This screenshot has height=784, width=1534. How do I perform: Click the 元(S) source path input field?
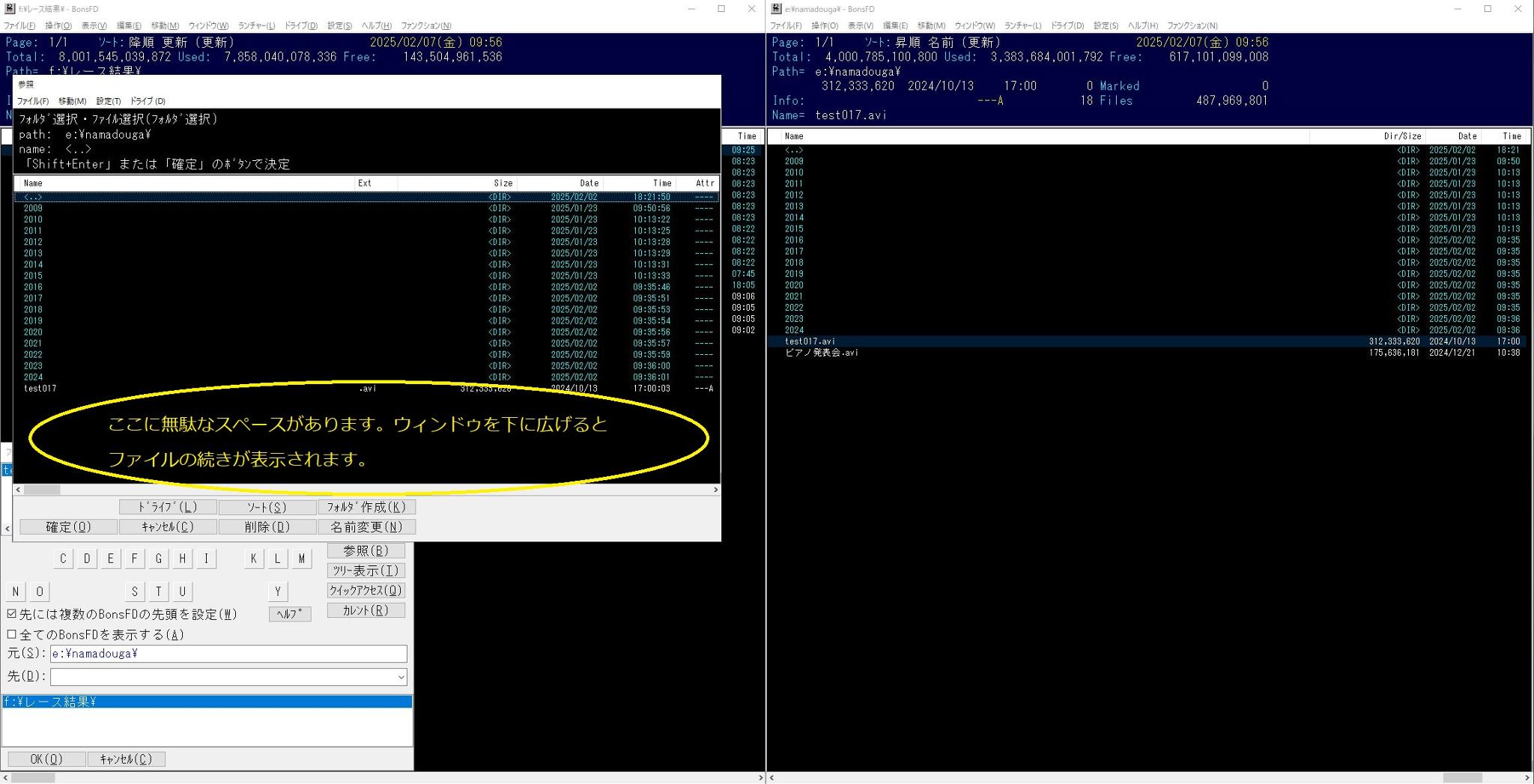(x=228, y=654)
